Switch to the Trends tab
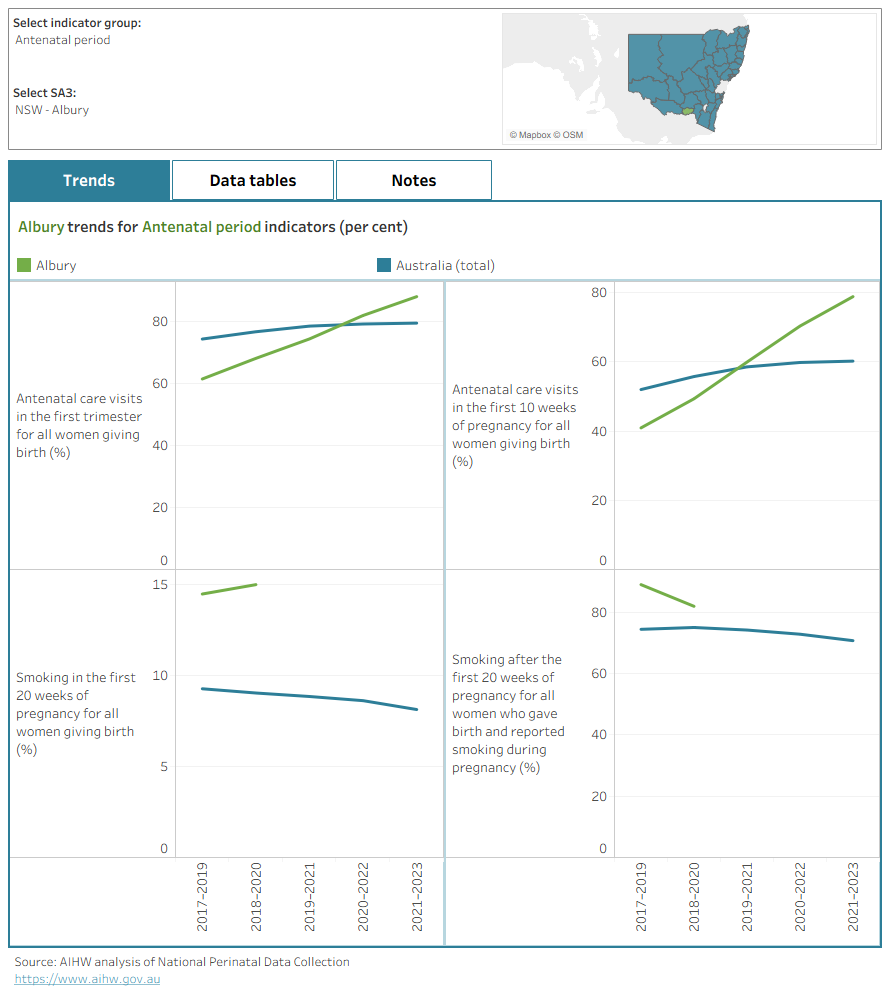Viewport: 890px width, 1000px height. (89, 180)
